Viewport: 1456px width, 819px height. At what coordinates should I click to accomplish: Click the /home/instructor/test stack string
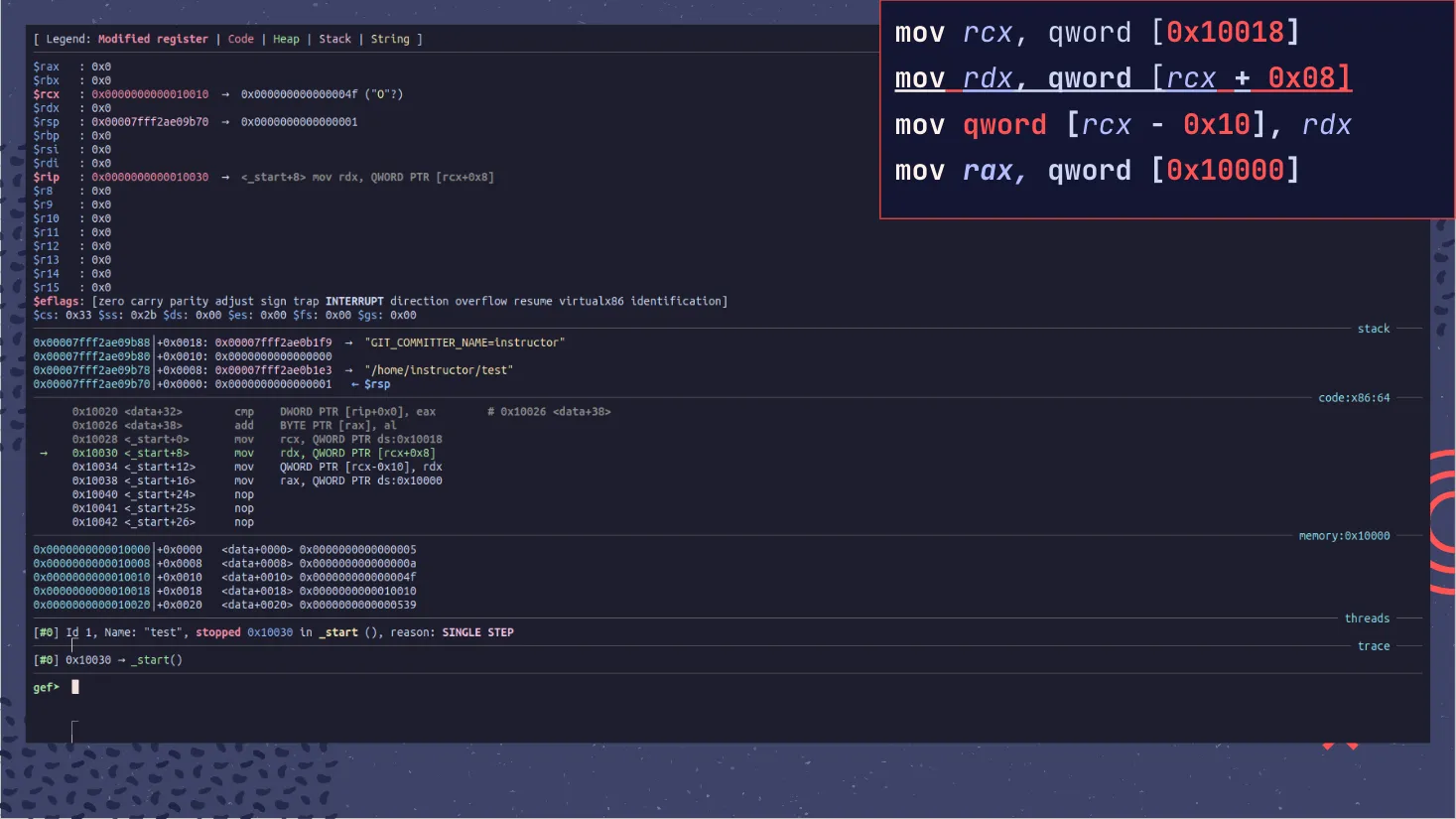click(x=440, y=369)
